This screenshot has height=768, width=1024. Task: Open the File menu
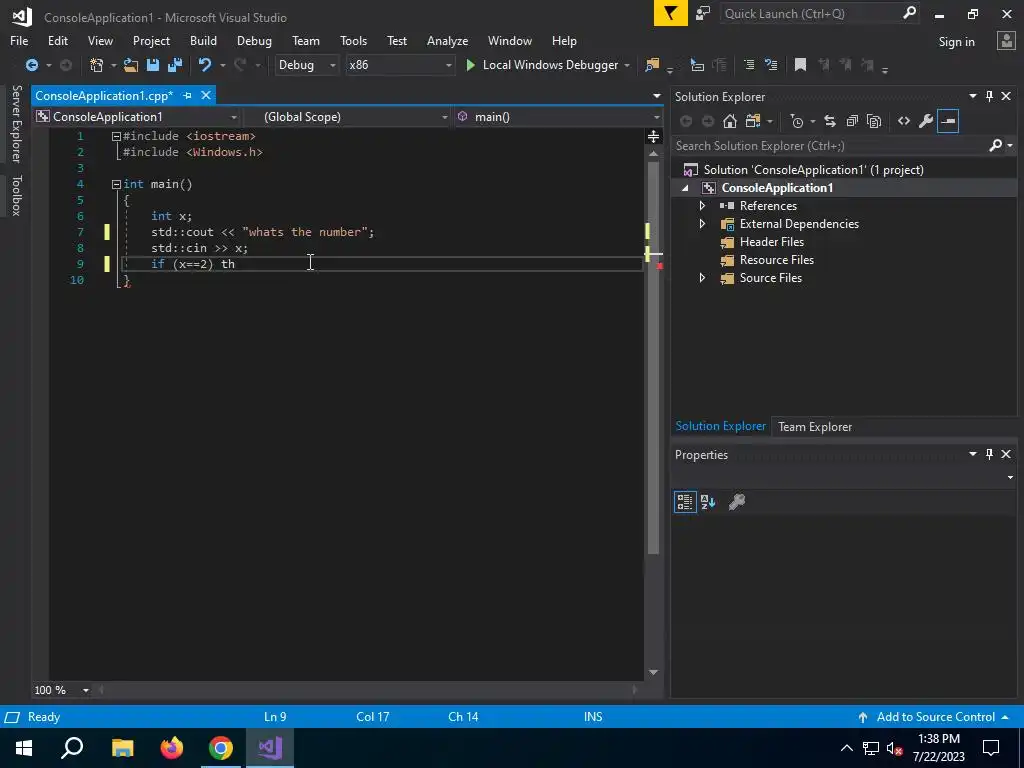19,40
